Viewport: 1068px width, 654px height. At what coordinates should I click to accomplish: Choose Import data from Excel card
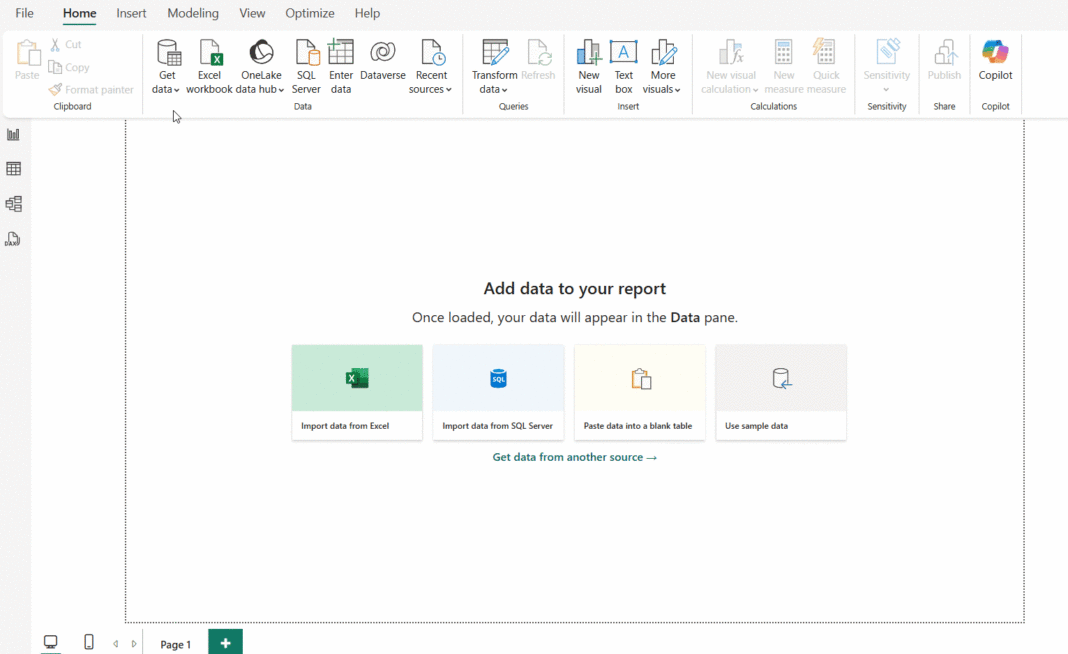pos(357,392)
